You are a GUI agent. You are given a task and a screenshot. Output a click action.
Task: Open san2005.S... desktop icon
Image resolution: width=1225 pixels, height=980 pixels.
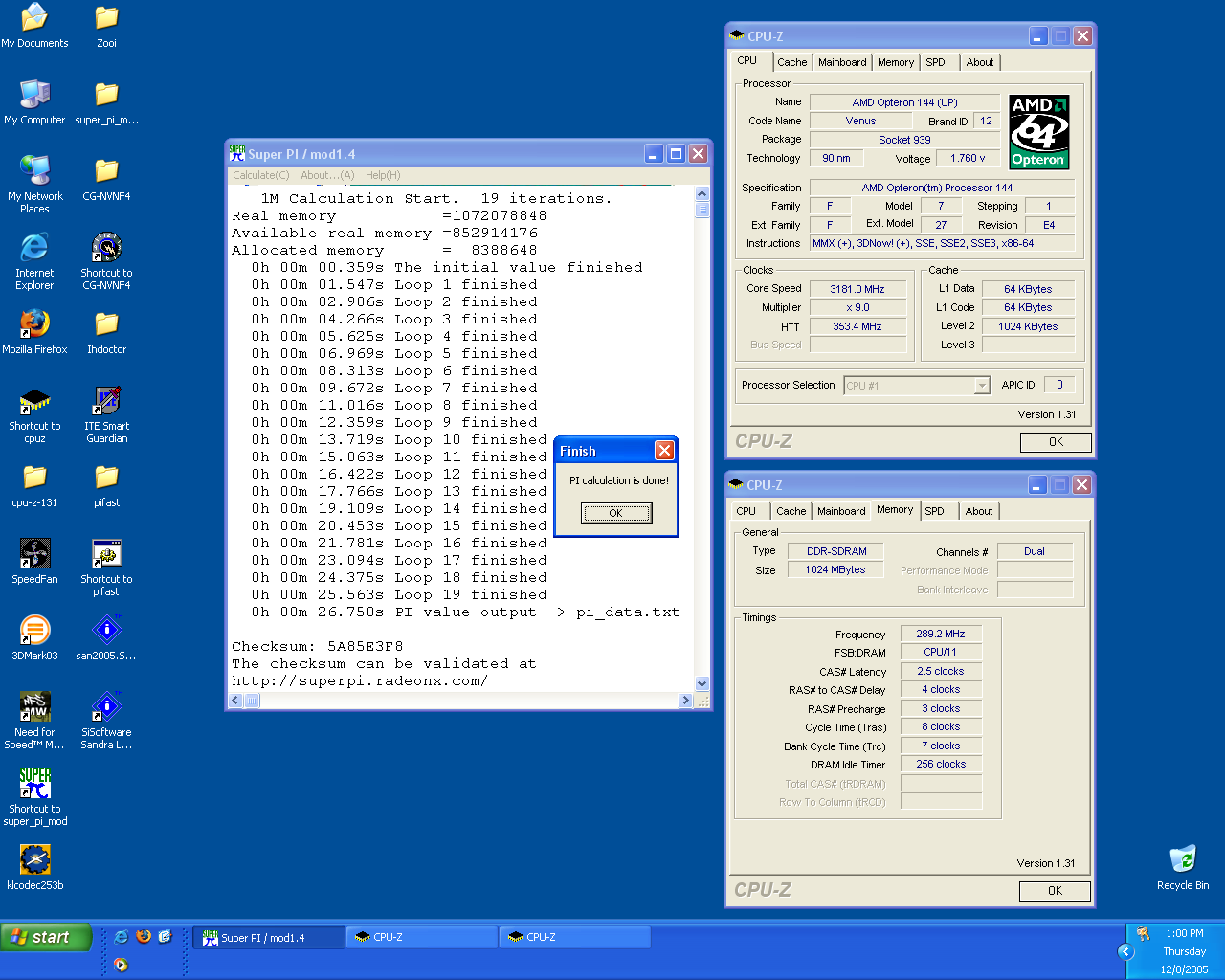pyautogui.click(x=106, y=637)
